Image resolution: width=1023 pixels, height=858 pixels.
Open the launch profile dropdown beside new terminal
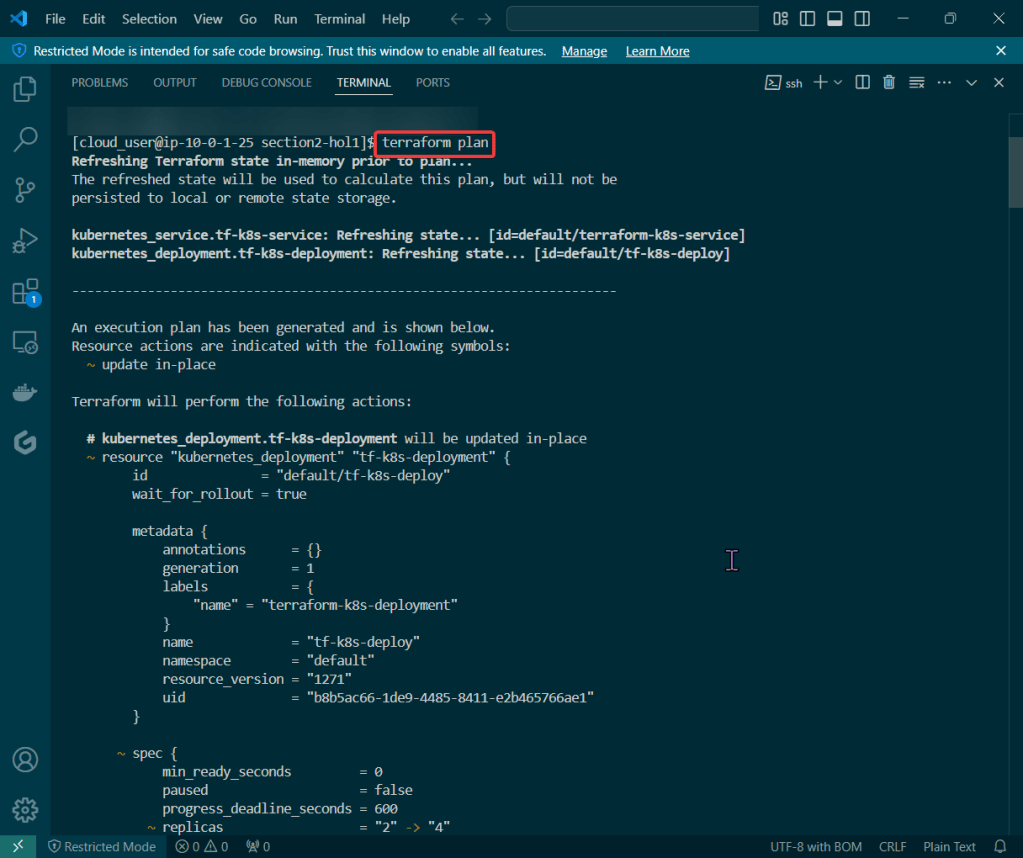click(x=838, y=83)
